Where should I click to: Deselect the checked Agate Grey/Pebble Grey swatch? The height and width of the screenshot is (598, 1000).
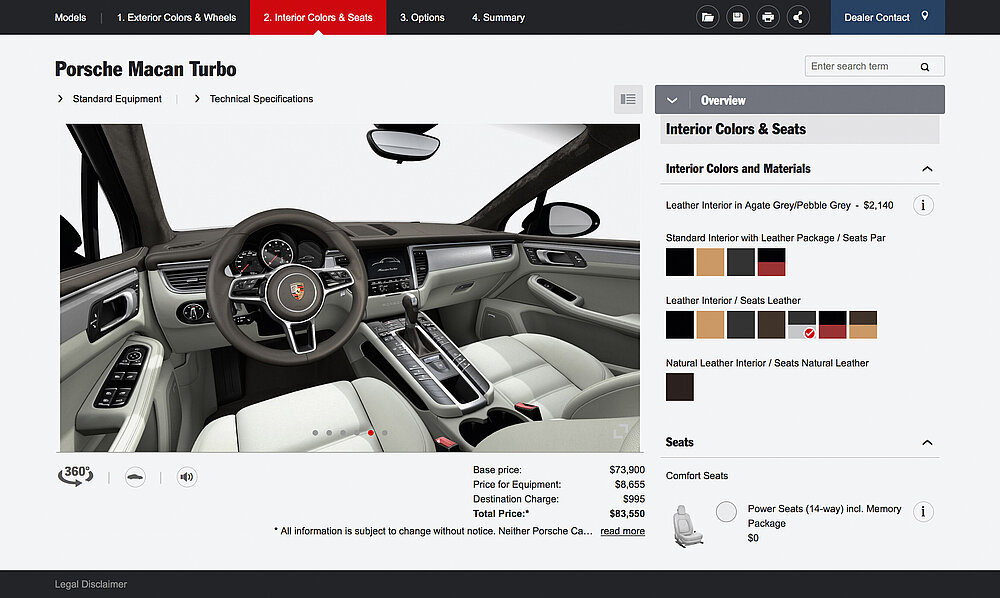[802, 325]
